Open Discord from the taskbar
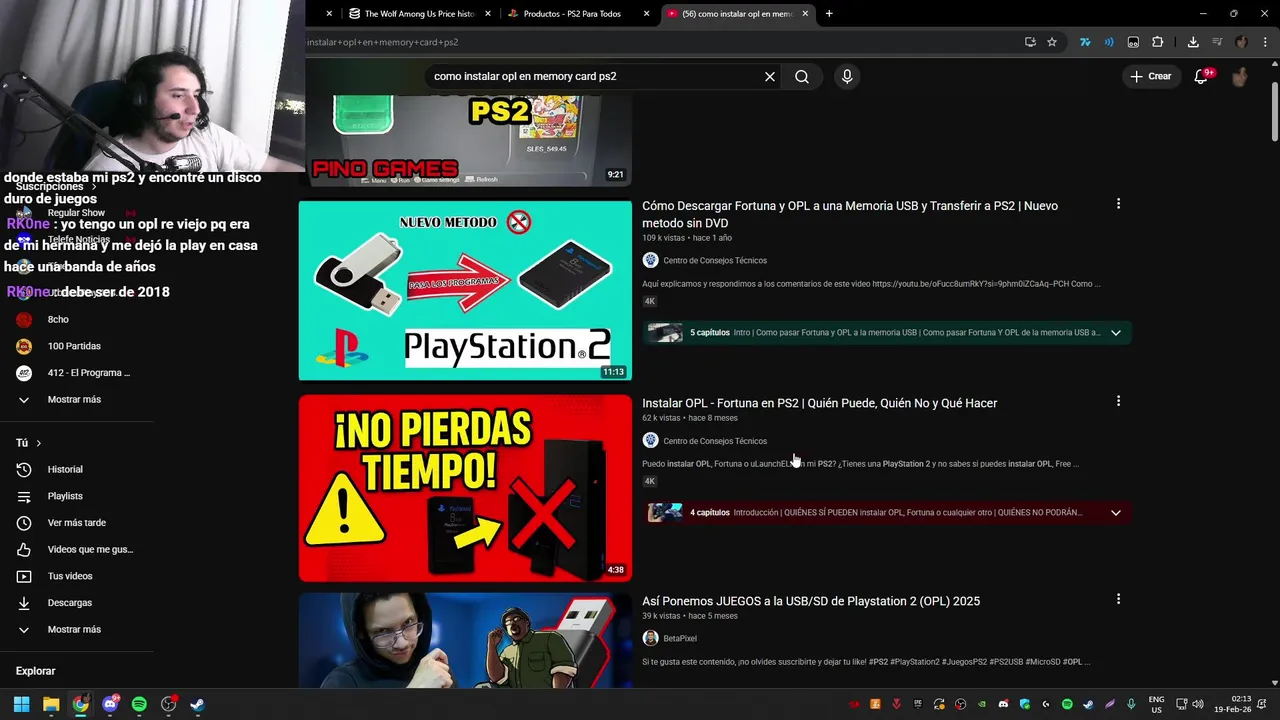The image size is (1280, 720). (110, 704)
